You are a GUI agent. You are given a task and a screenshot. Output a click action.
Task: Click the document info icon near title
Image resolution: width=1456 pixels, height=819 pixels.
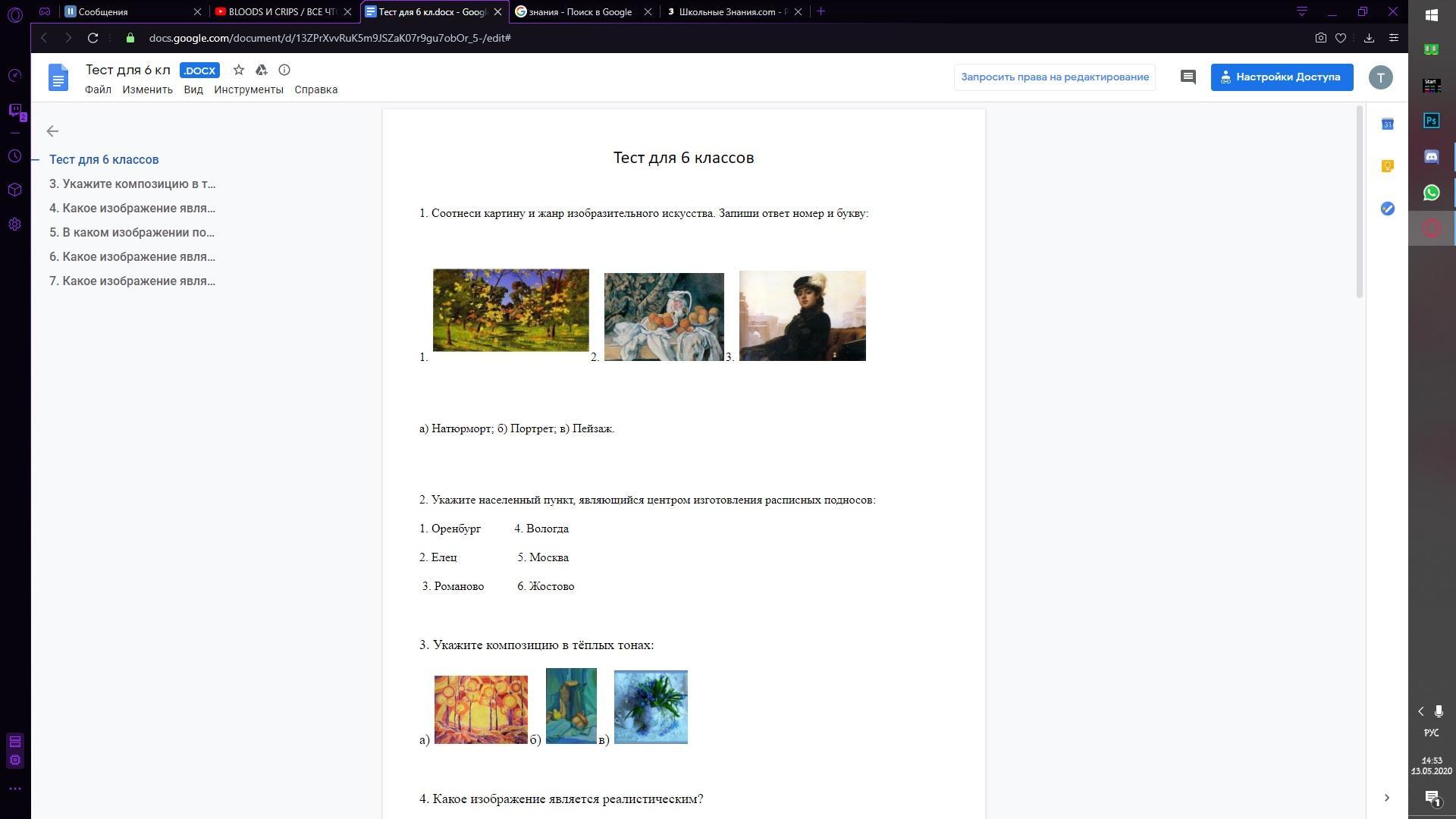coord(284,70)
